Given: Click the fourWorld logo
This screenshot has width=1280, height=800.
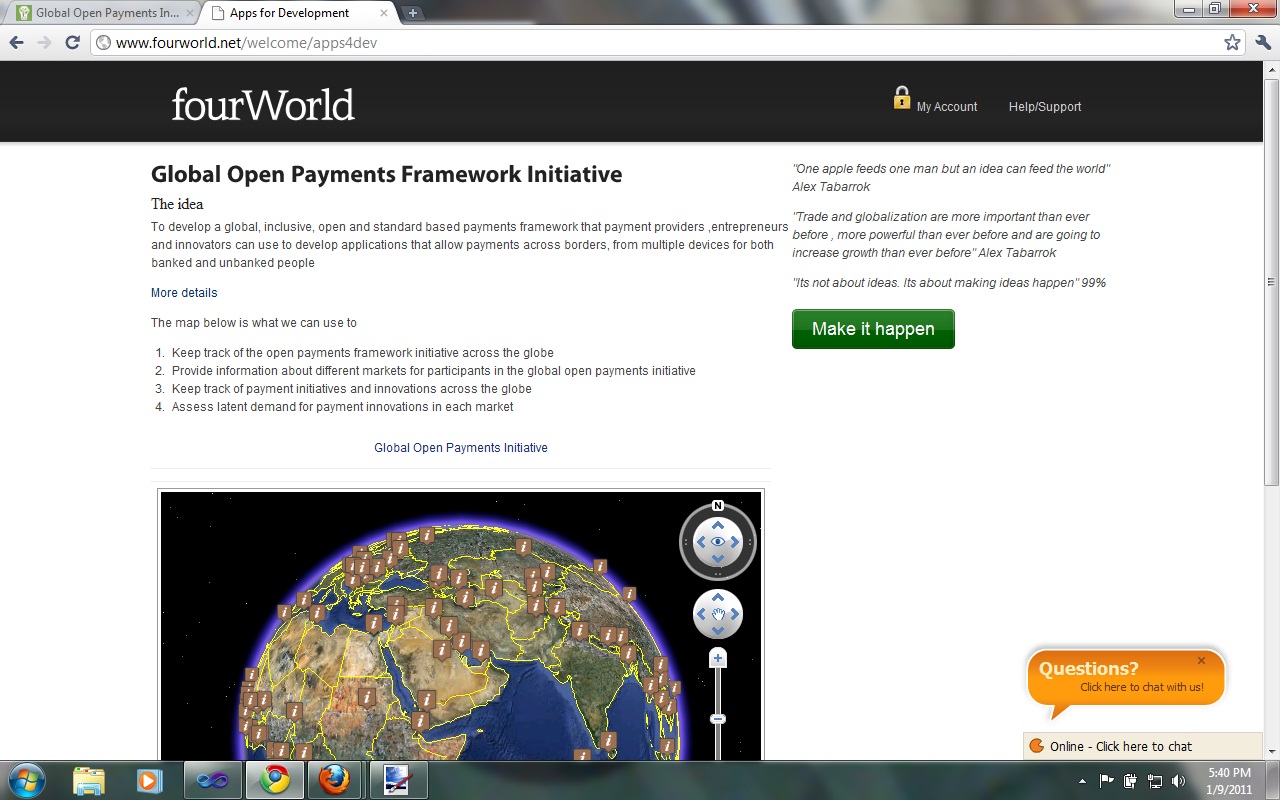Looking at the screenshot, I should (x=263, y=105).
